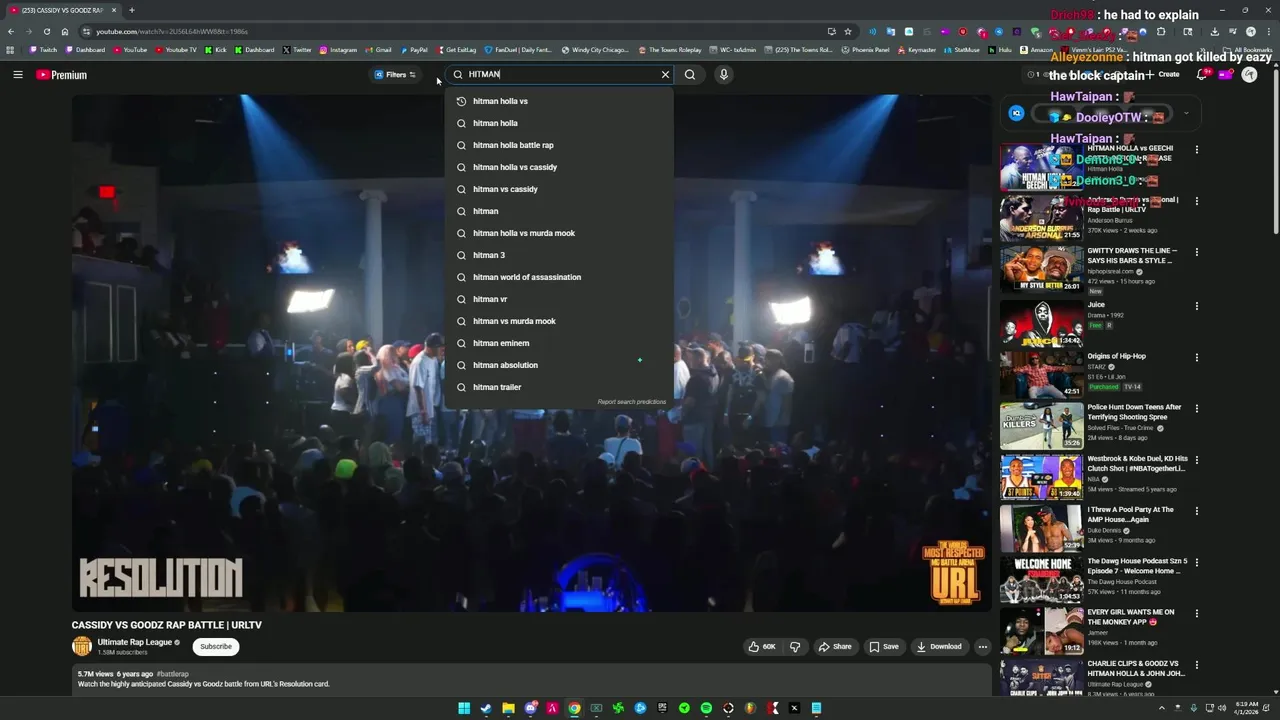The width and height of the screenshot is (1280, 720).
Task: Save the video to a playlist
Action: pos(883,647)
